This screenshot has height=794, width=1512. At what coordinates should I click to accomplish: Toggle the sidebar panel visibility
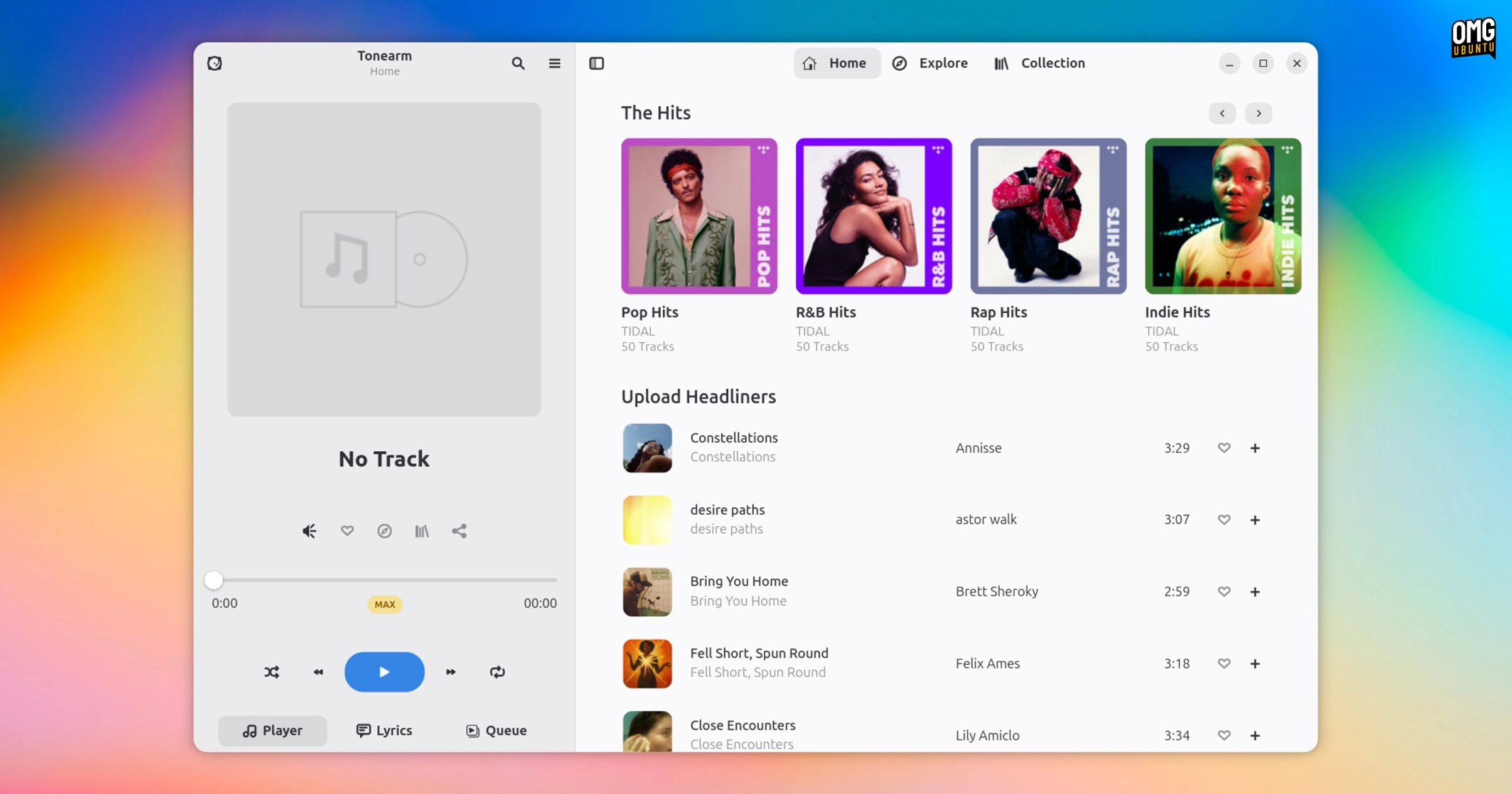point(597,63)
